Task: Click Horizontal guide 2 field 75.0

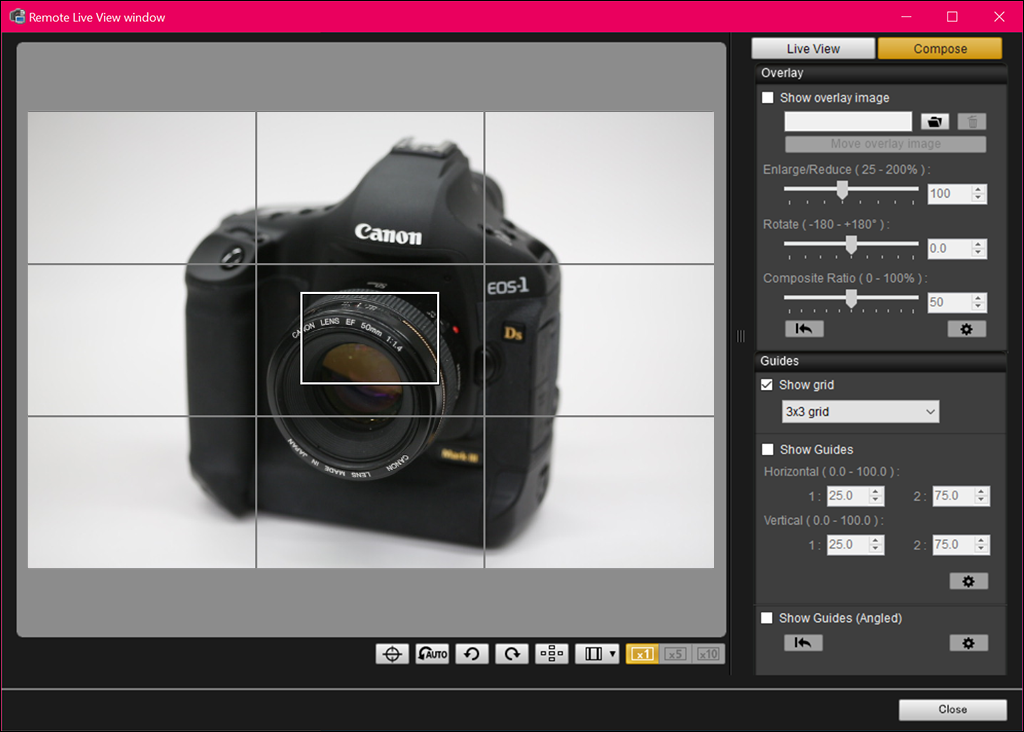Action: 953,496
